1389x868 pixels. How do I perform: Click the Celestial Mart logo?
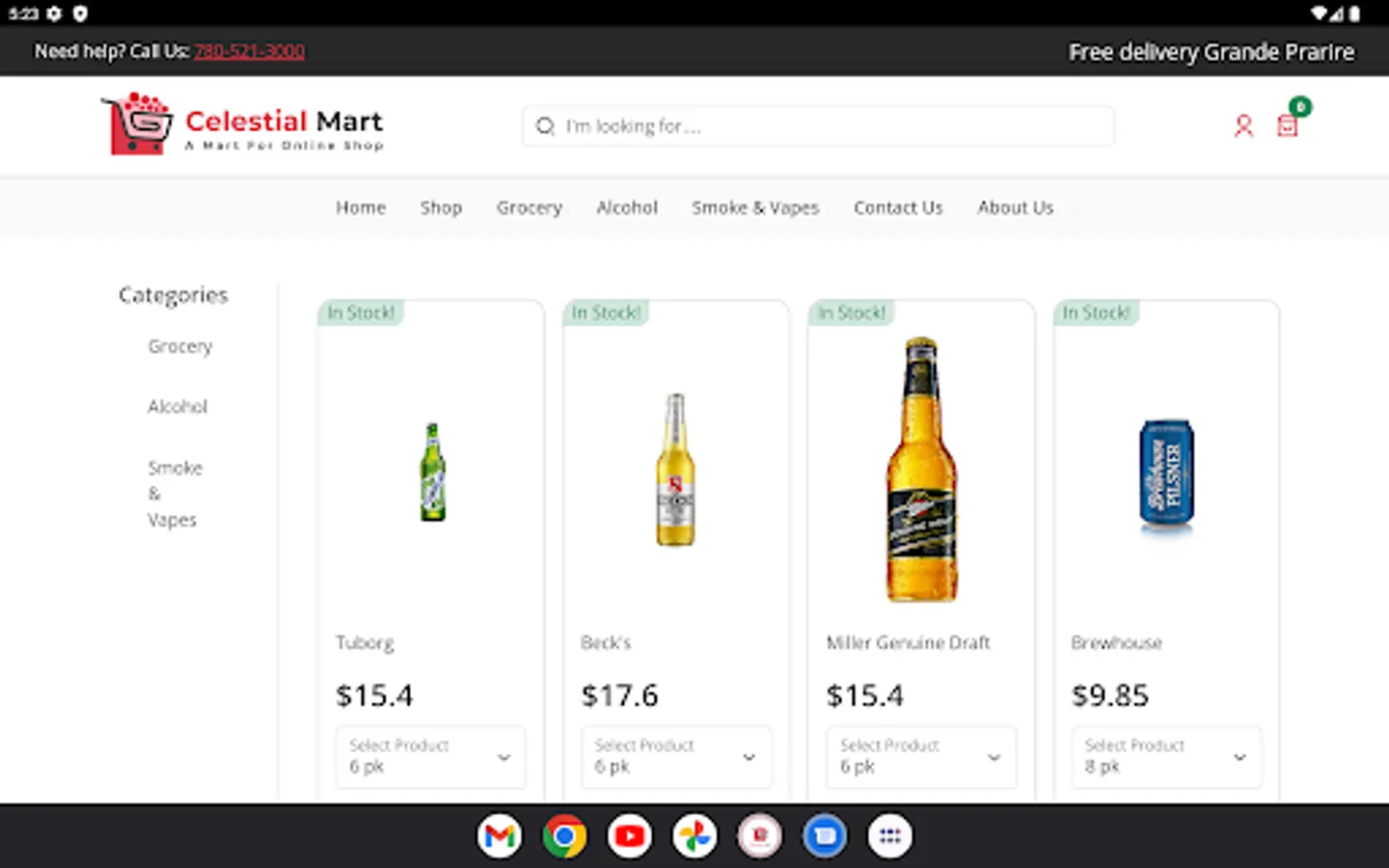pos(241,125)
